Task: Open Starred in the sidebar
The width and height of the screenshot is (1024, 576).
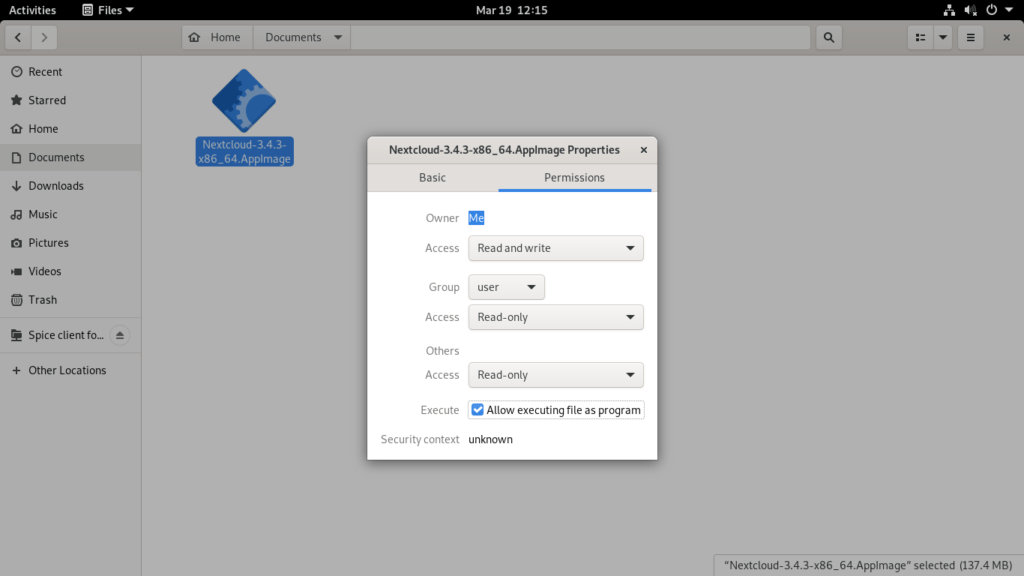Action: (71, 100)
